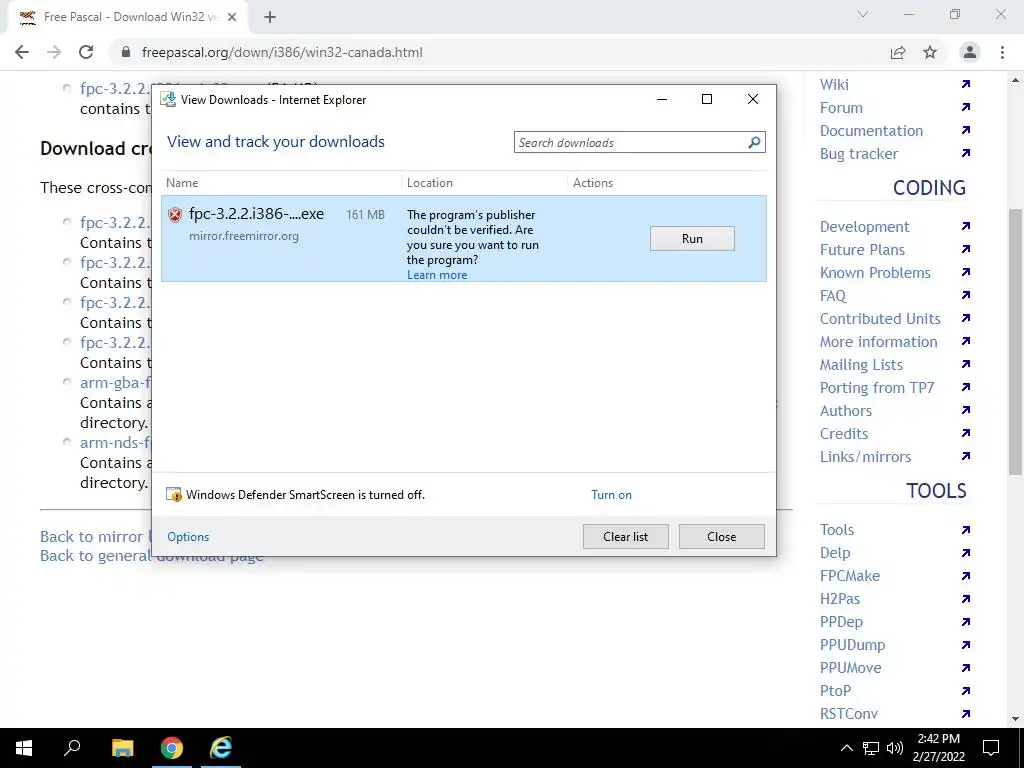This screenshot has width=1024, height=768.
Task: Open File Explorer from taskbar
Action: coord(122,748)
